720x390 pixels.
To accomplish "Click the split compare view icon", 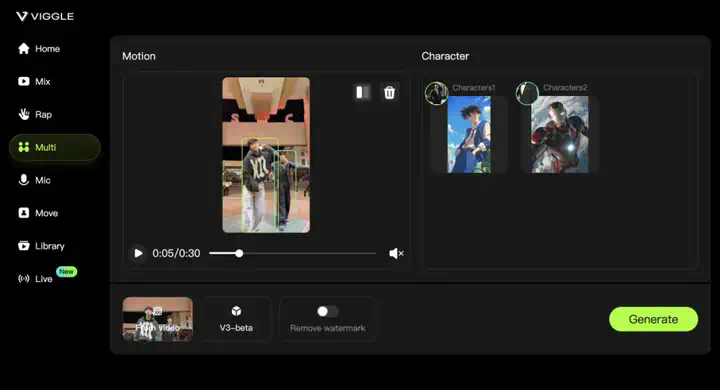I will (x=363, y=92).
